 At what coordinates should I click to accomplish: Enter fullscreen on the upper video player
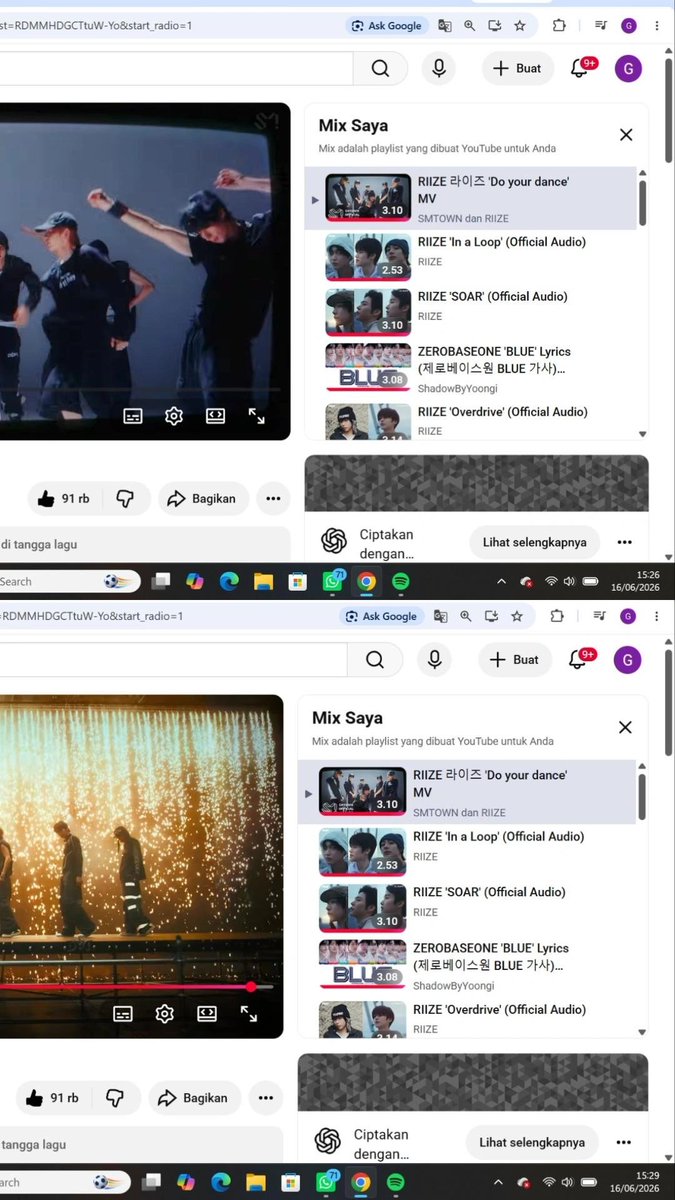[x=256, y=416]
